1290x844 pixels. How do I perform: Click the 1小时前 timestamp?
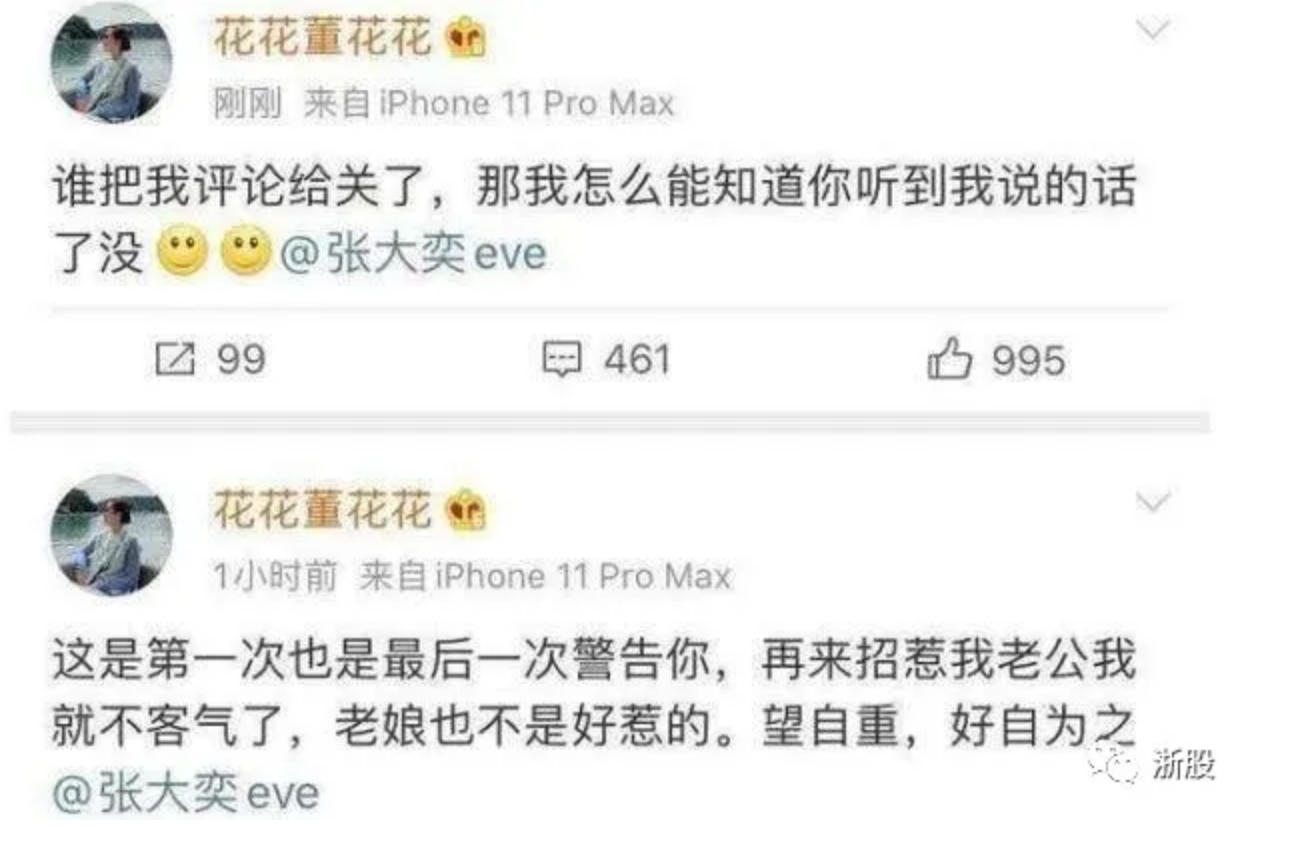tap(276, 576)
